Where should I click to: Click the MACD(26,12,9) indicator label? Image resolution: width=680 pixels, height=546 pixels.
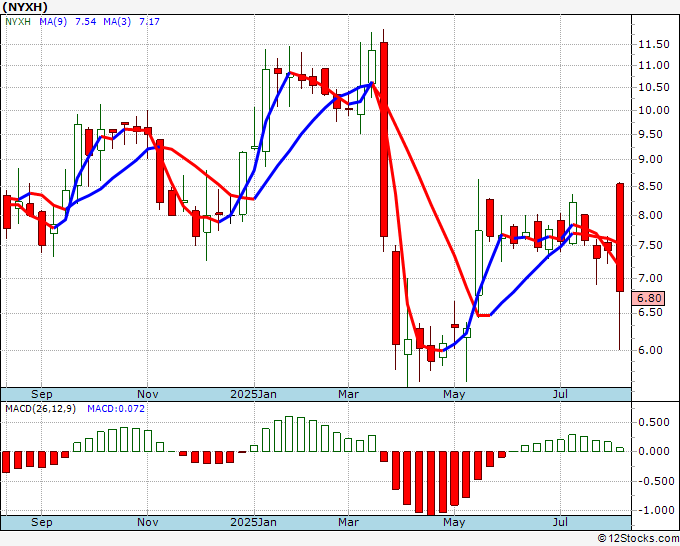40,409
